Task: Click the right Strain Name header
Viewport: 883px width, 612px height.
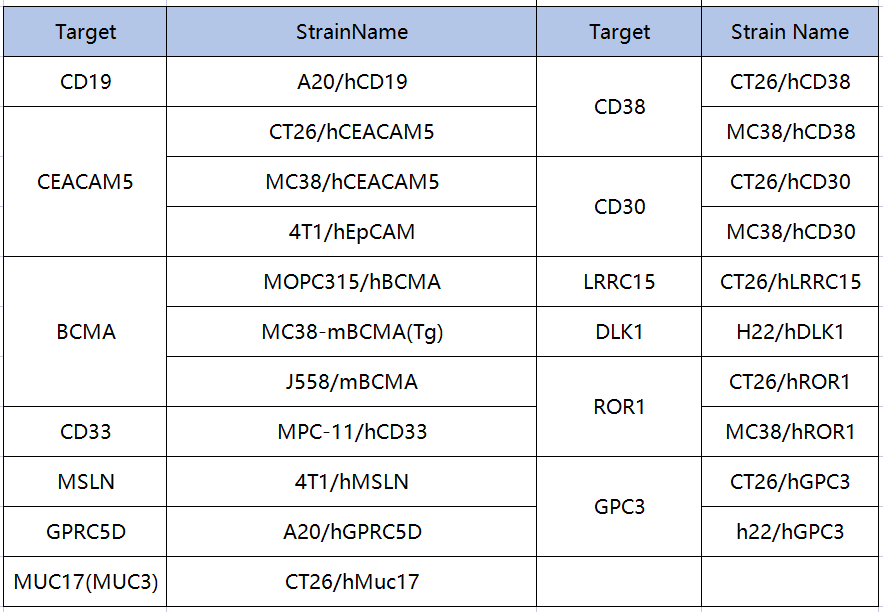Action: [790, 32]
